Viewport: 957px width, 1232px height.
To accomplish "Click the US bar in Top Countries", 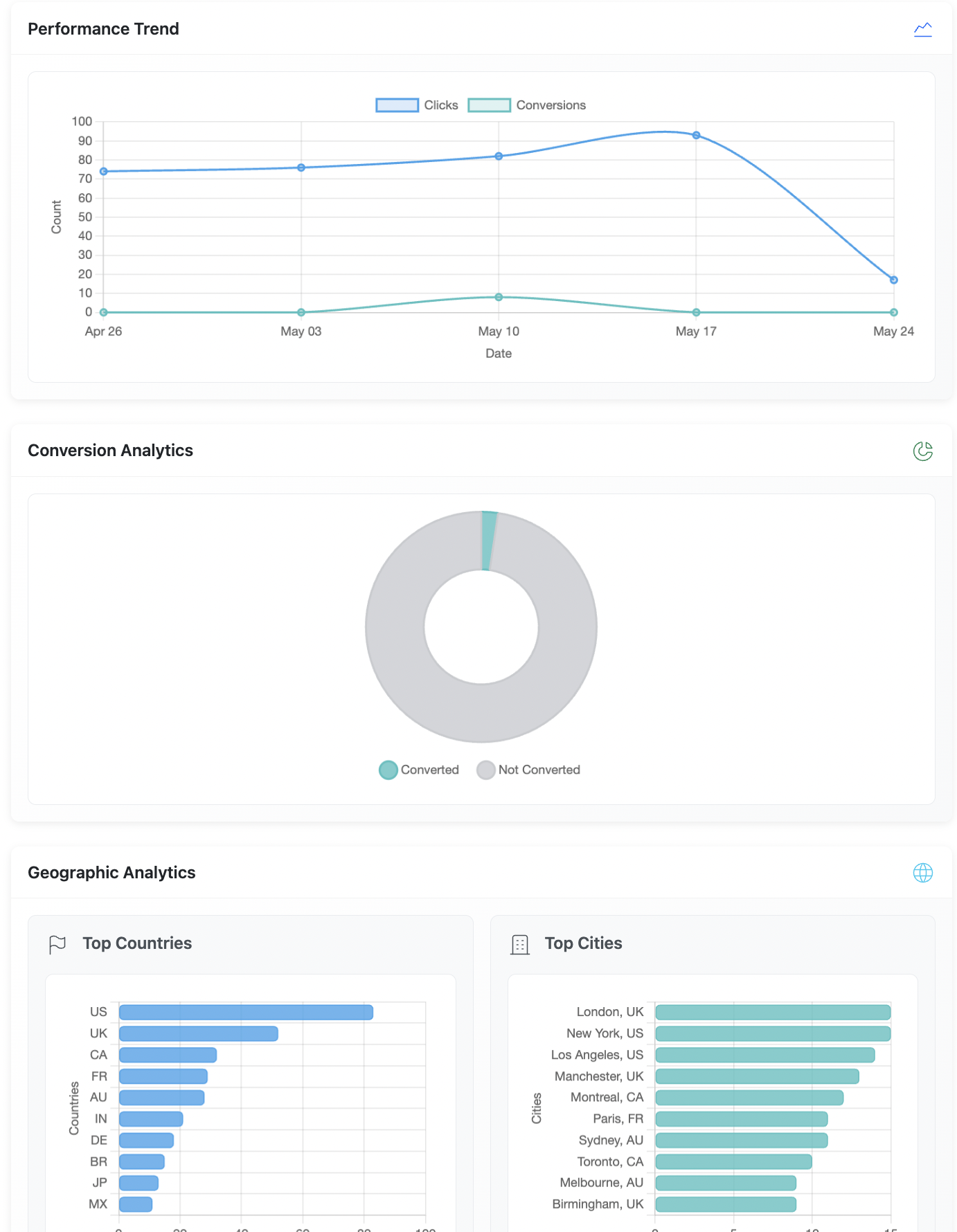I will [x=246, y=1013].
